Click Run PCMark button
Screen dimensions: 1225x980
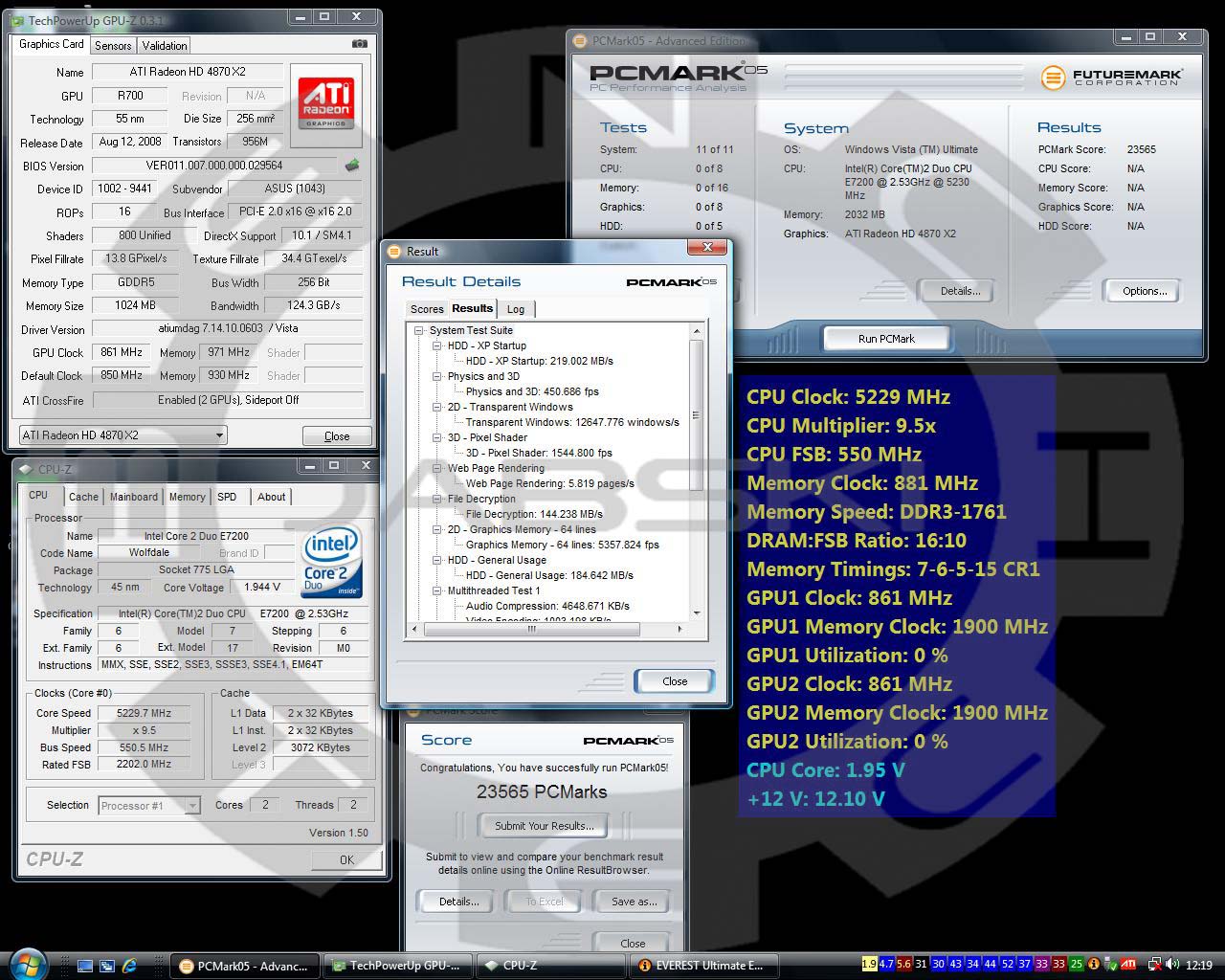tap(886, 339)
